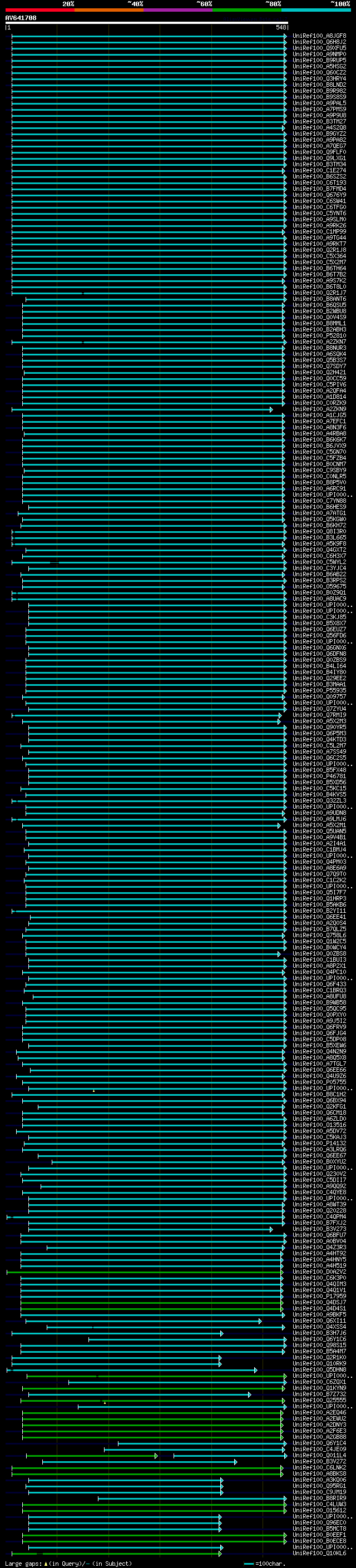Click the red ~20% identity legend bar

(40, 10)
